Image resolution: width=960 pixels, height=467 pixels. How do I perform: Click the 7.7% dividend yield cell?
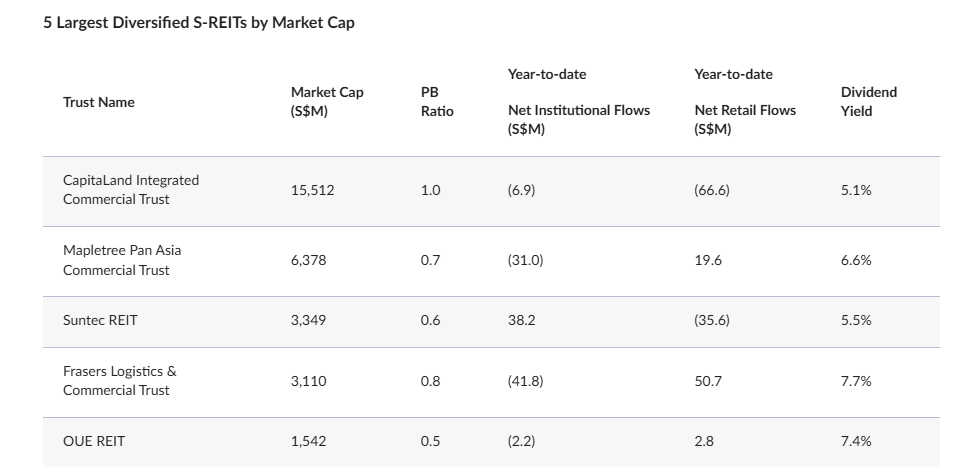click(x=856, y=381)
